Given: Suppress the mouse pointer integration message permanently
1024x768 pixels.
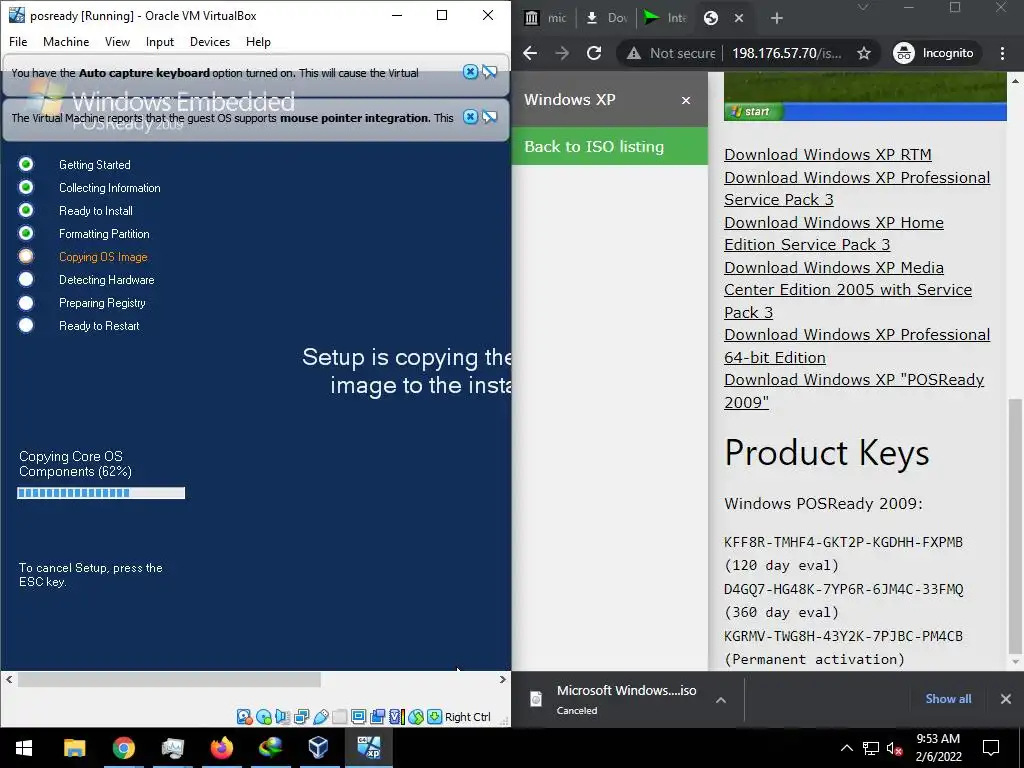Looking at the screenshot, I should click(490, 117).
